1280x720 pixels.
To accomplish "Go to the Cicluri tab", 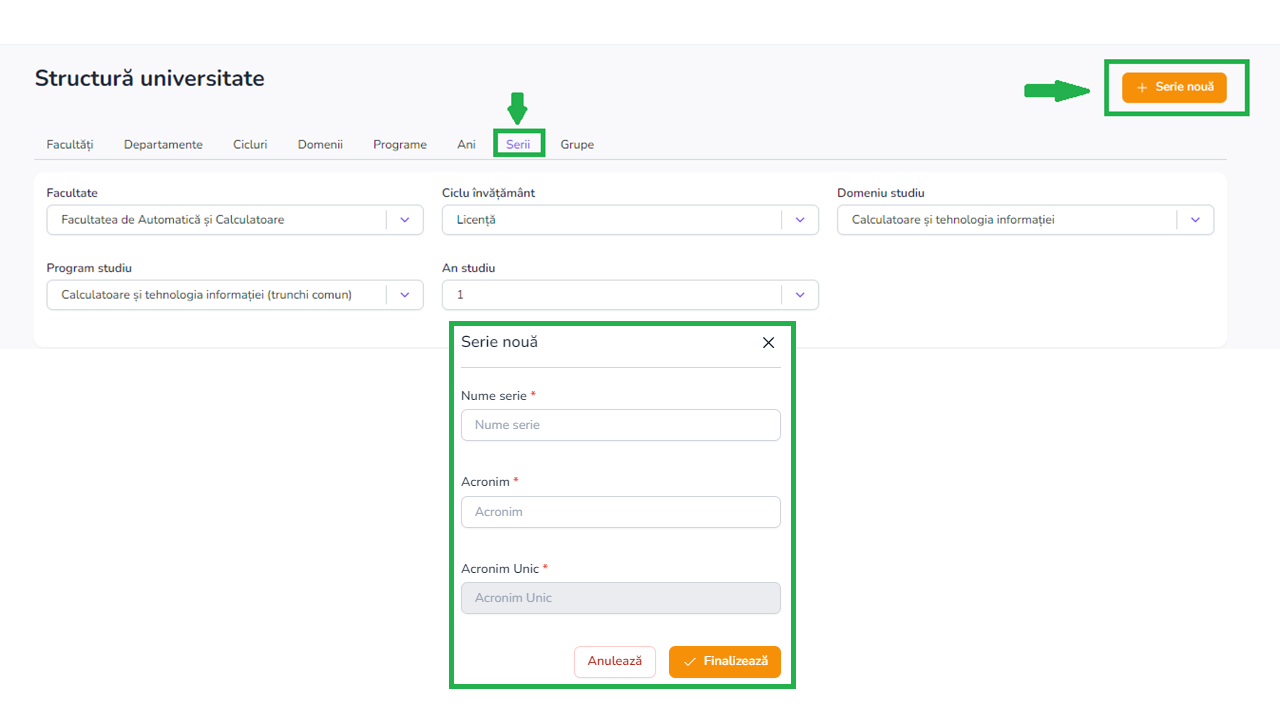I will point(250,145).
